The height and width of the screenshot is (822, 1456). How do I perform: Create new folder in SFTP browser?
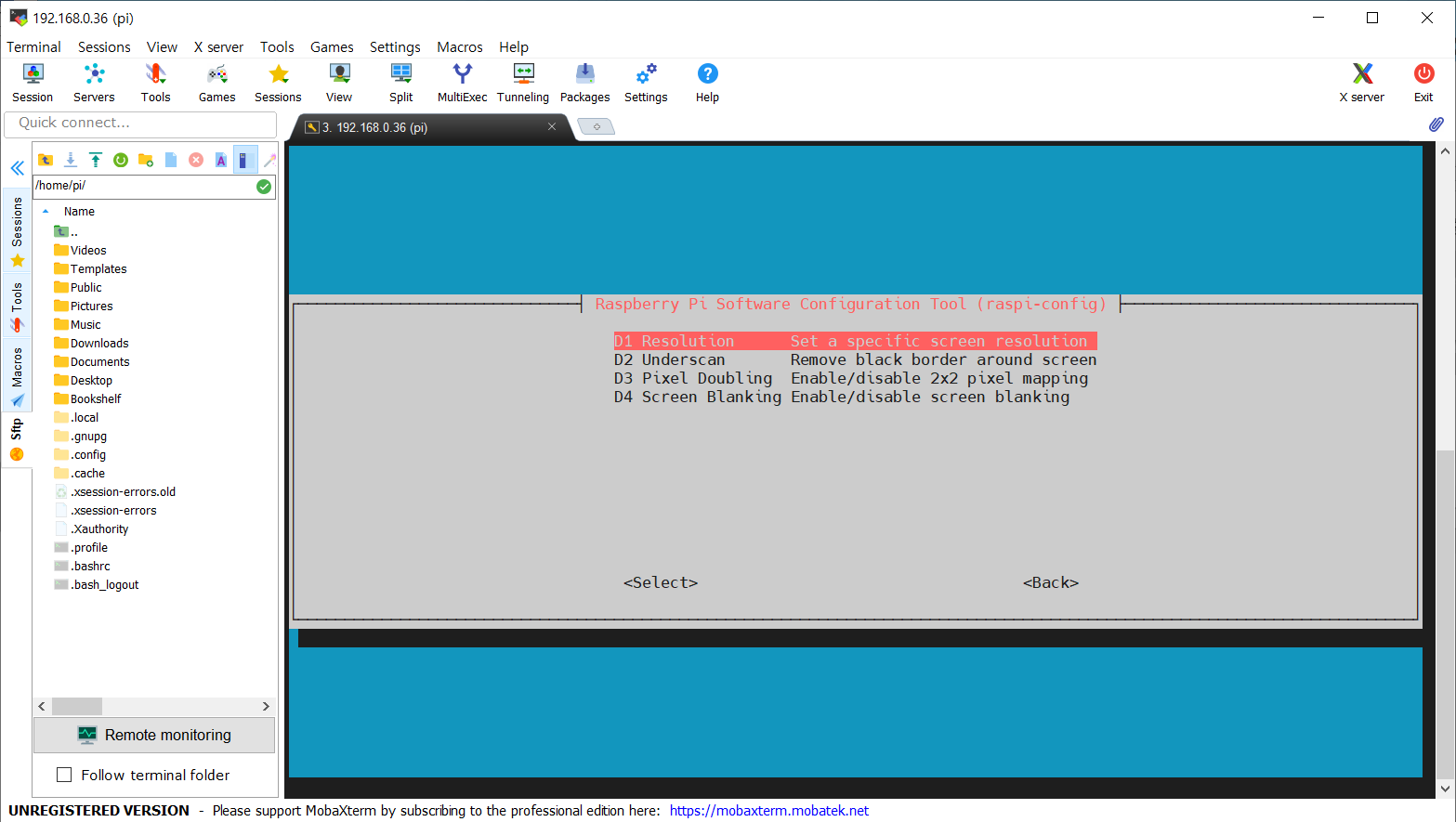click(x=146, y=160)
